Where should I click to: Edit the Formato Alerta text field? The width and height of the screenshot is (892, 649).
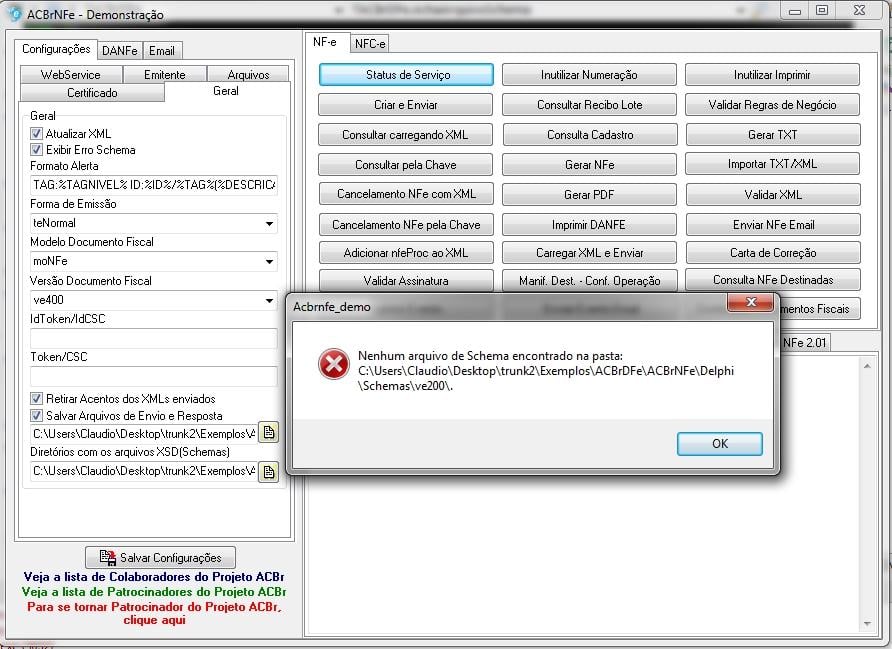(154, 185)
